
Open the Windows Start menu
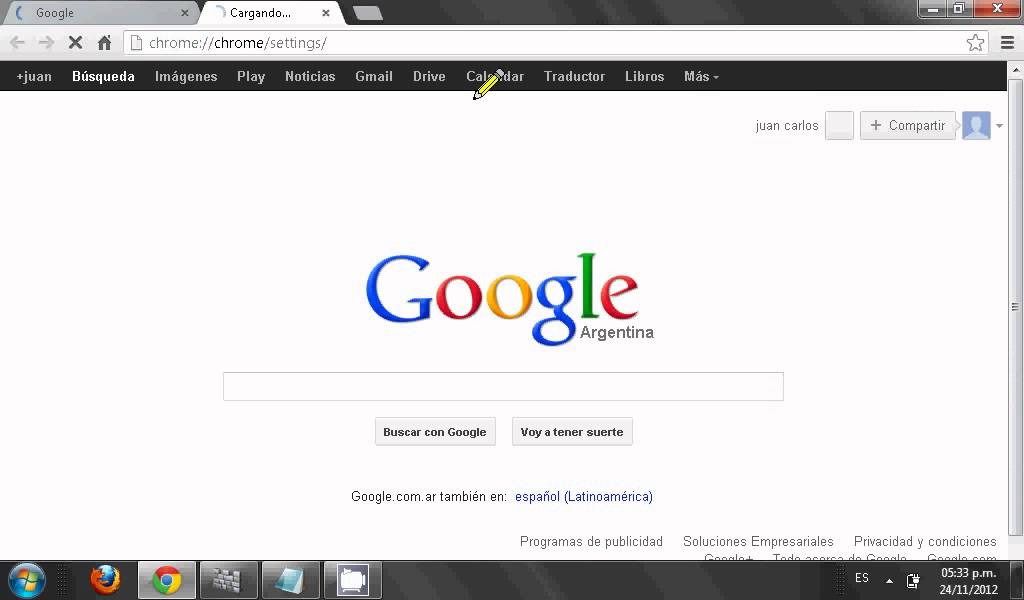[26, 580]
